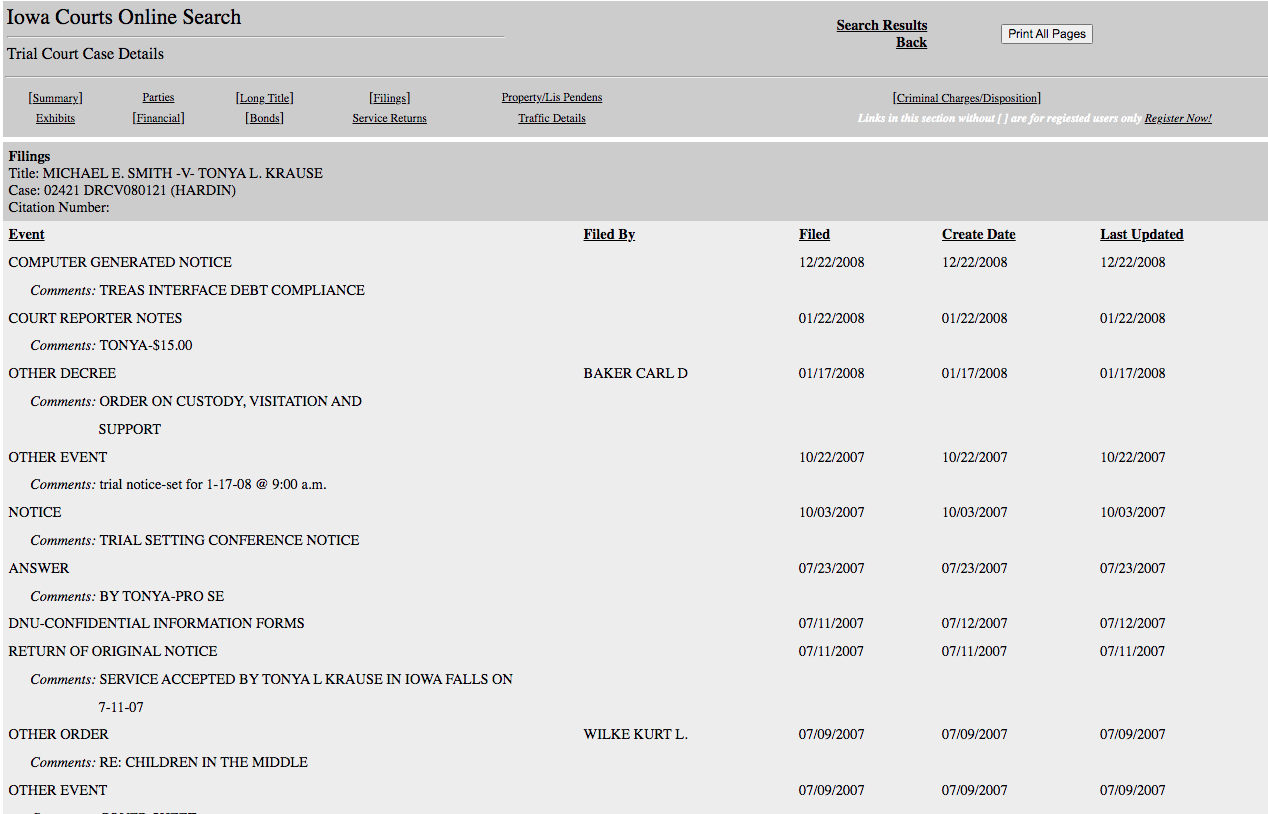View Criminal Charges/Disposition
This screenshot has width=1268, height=814.
coord(967,98)
